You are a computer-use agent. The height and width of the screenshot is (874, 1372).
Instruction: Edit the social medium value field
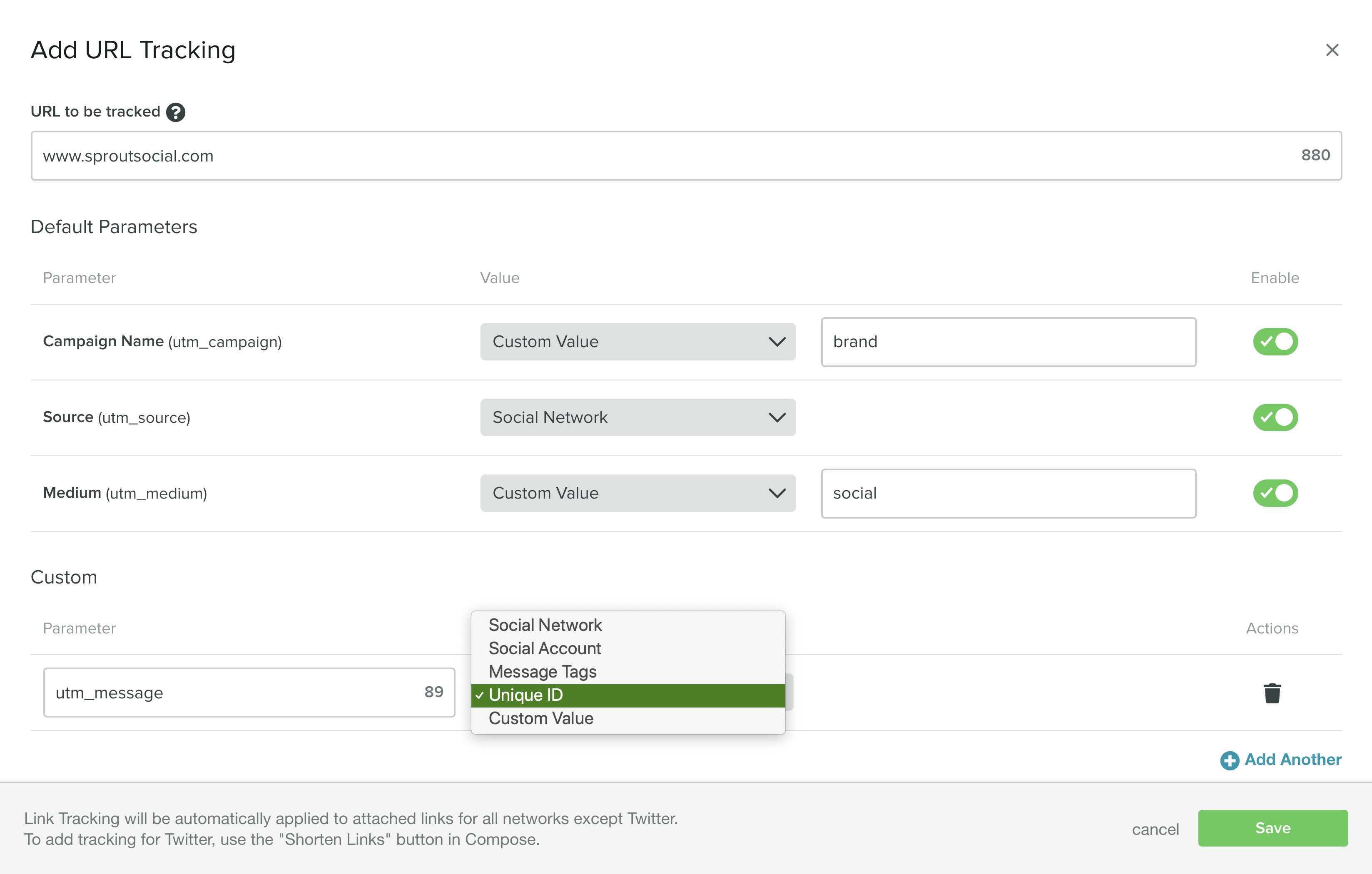point(1008,493)
